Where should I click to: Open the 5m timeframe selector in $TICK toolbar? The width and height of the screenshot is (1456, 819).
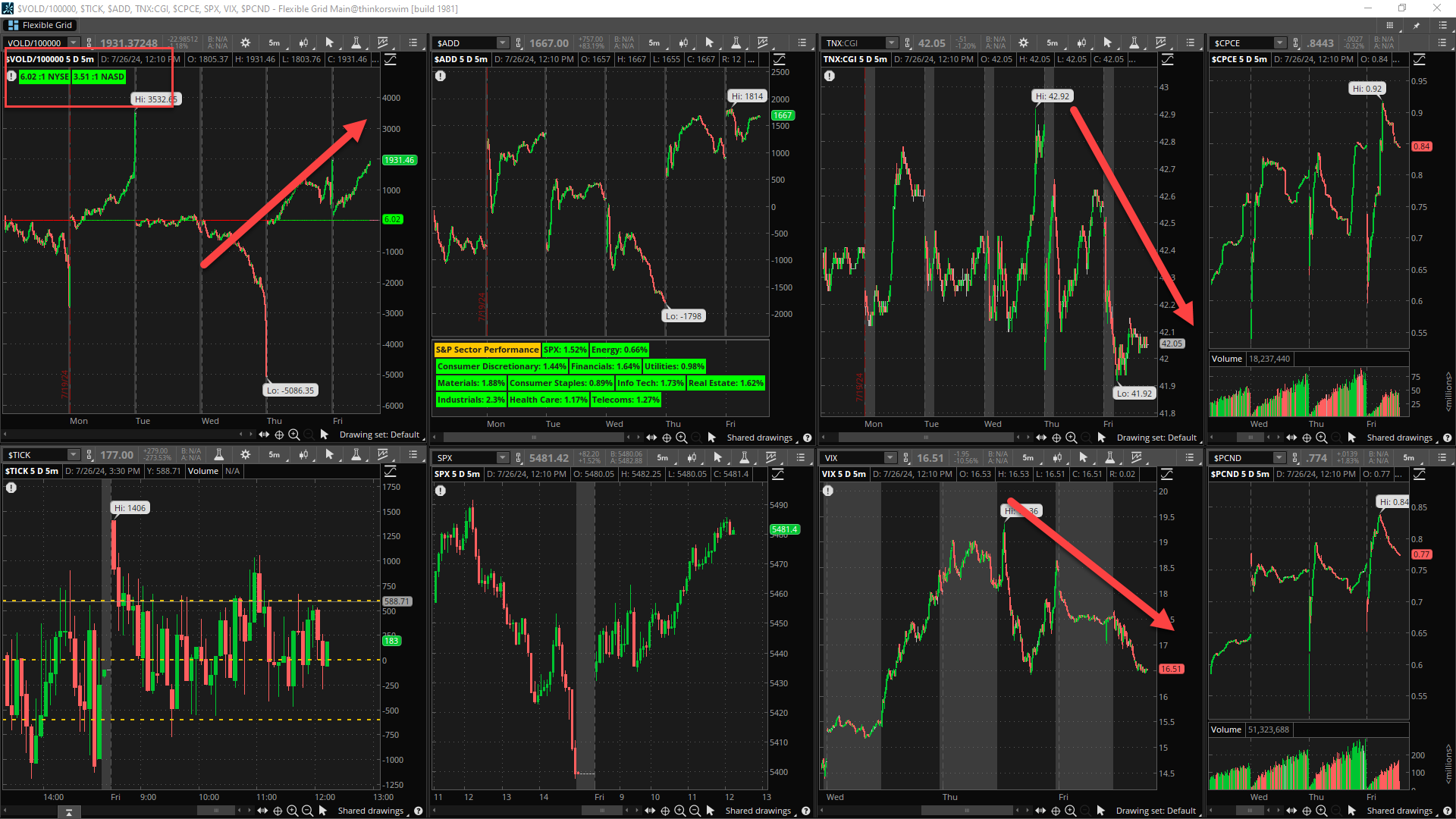click(274, 455)
